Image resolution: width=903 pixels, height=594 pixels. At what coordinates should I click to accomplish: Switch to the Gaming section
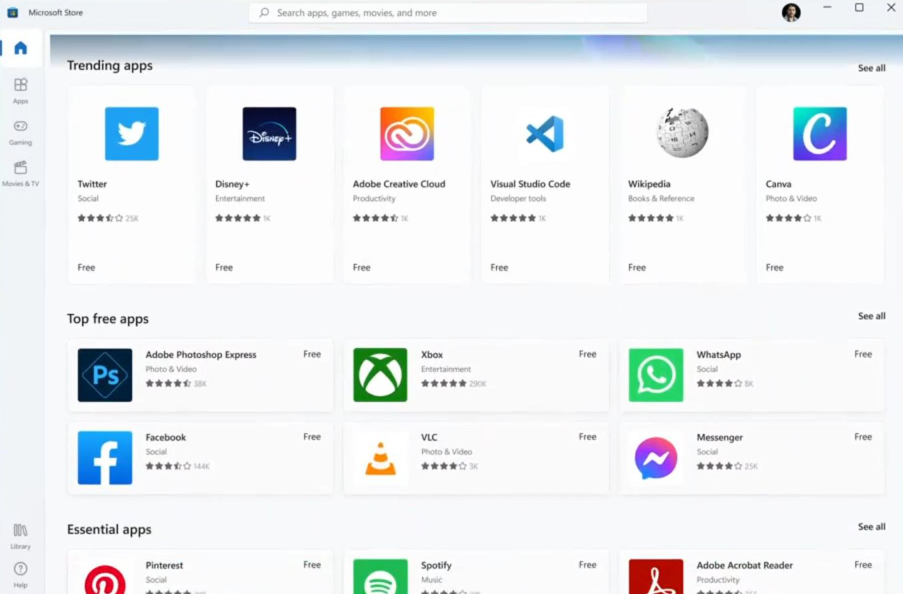21,132
